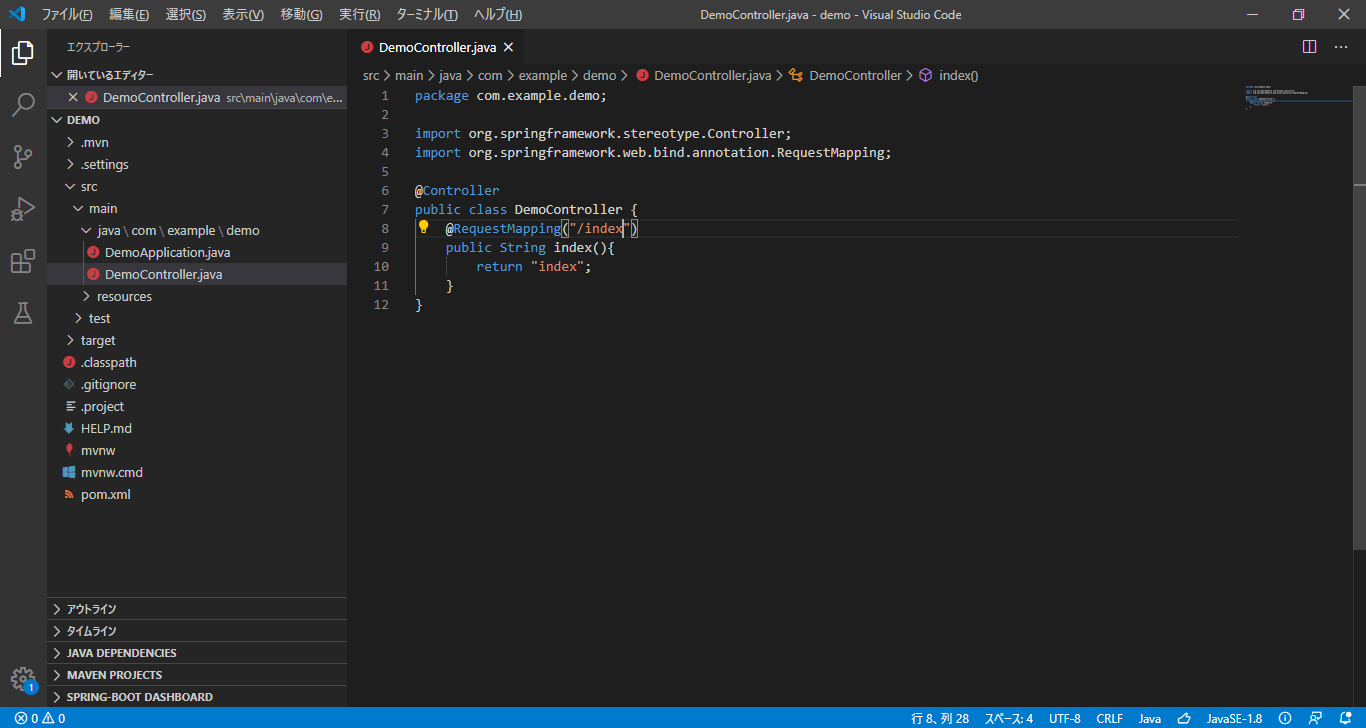Click the errors and warnings status indicator
Image resolution: width=1366 pixels, height=728 pixels.
(x=40, y=718)
